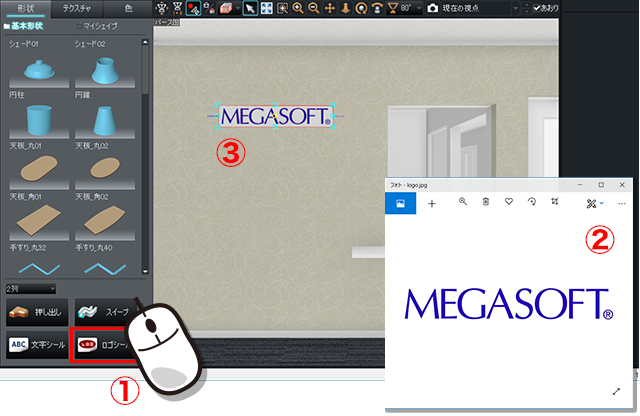Click the 文字シール text sticker button
640x416 pixels.
click(37, 343)
